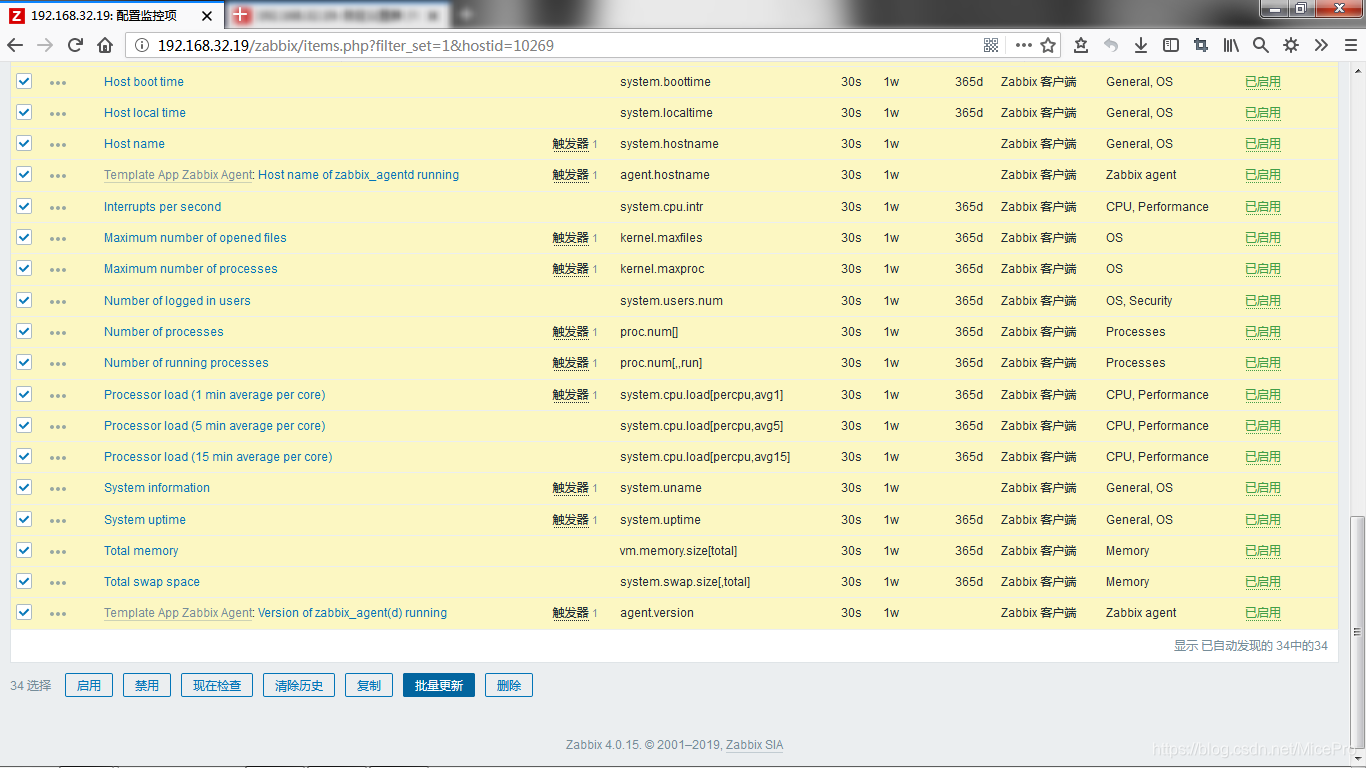1366x768 pixels.
Task: Click the 复制 copy button
Action: (x=369, y=685)
